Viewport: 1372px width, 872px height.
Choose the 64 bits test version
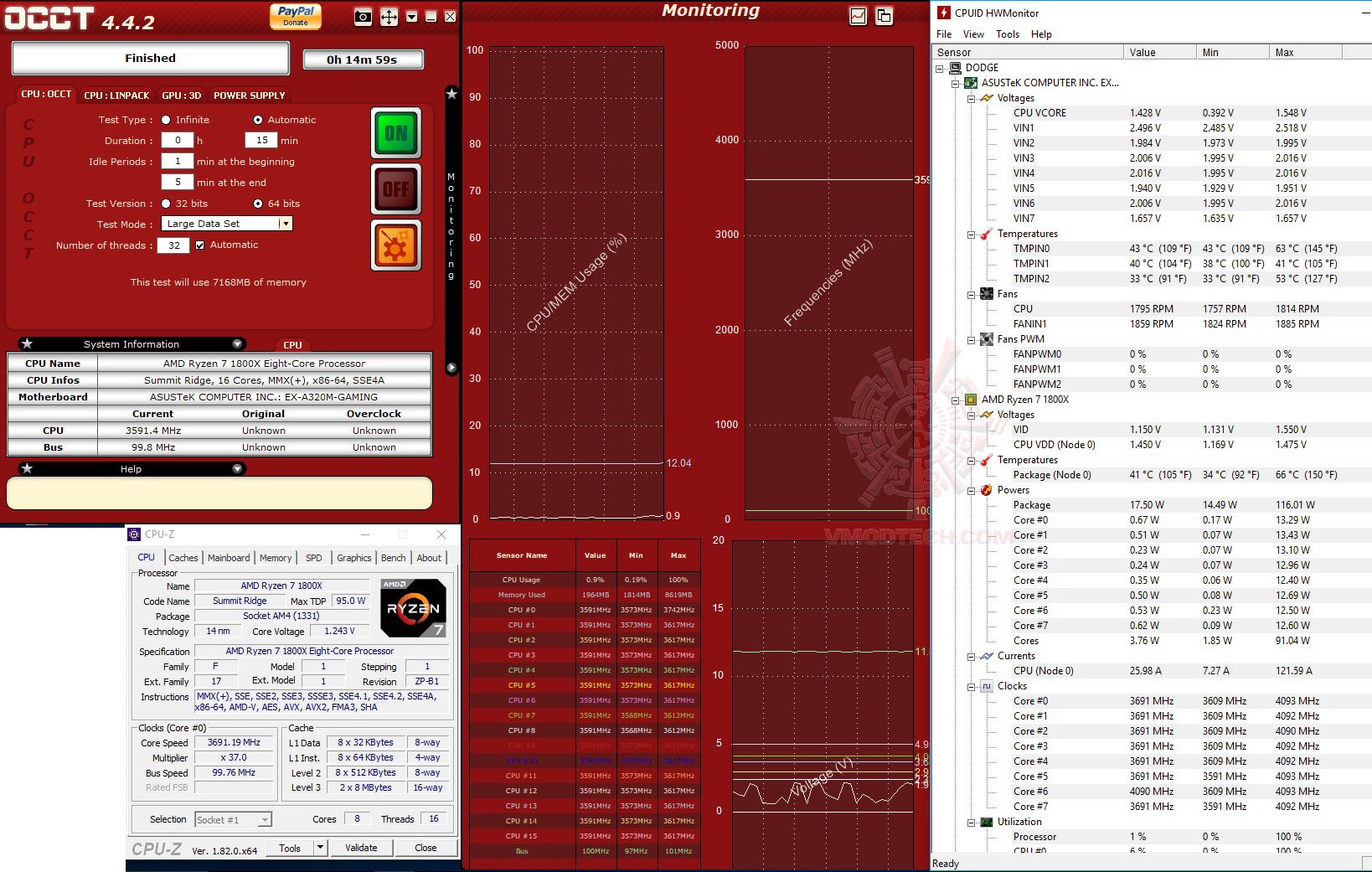pos(258,204)
